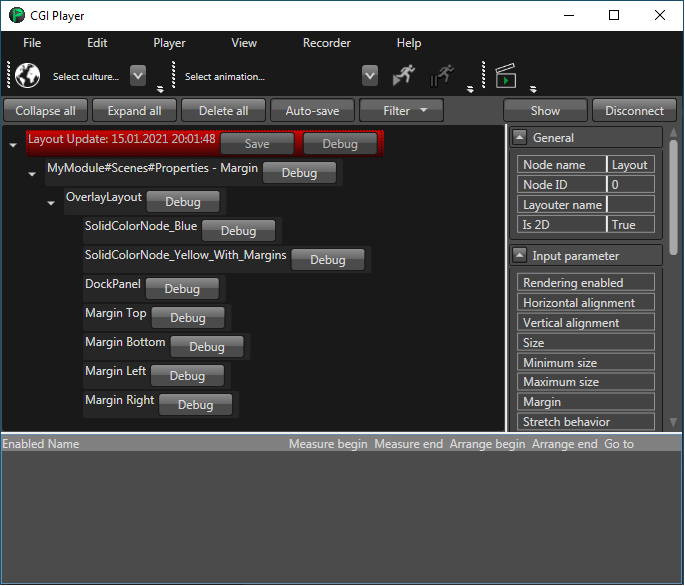Save the Layout Update entry

(x=257, y=144)
